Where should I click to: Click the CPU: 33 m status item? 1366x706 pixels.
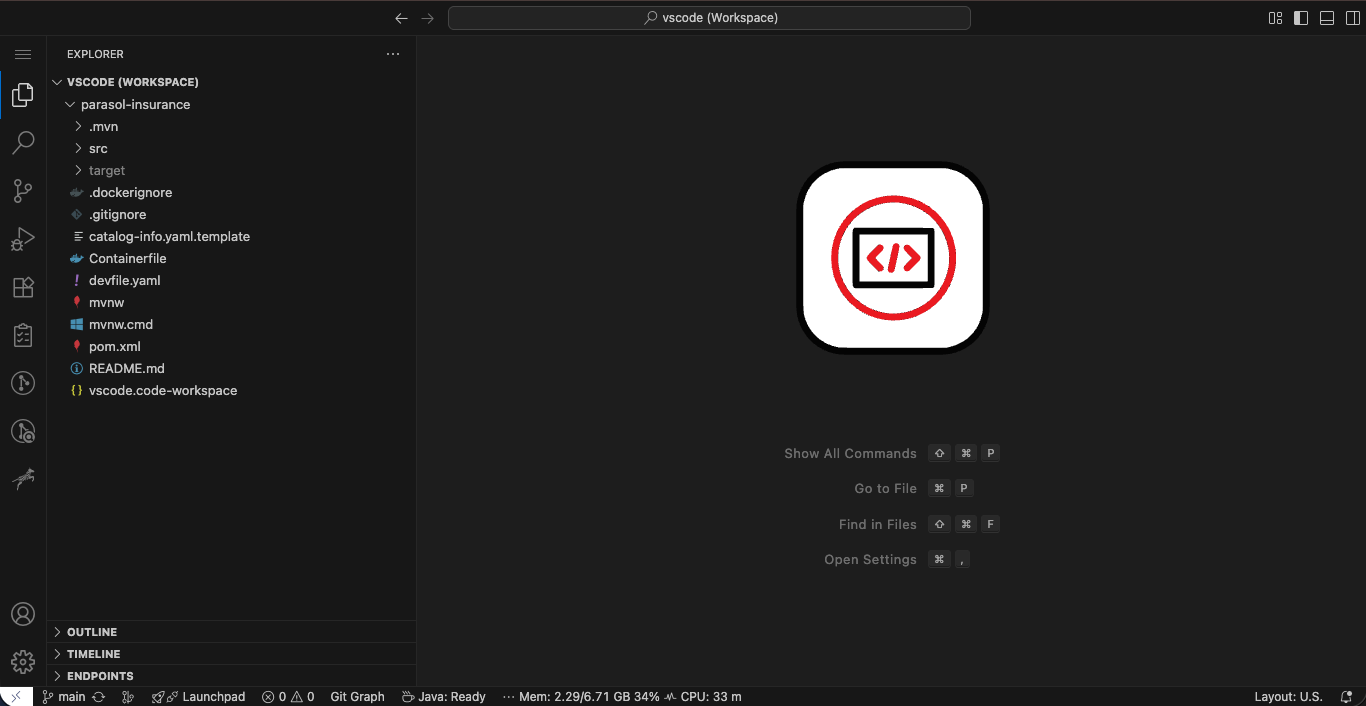coord(704,697)
